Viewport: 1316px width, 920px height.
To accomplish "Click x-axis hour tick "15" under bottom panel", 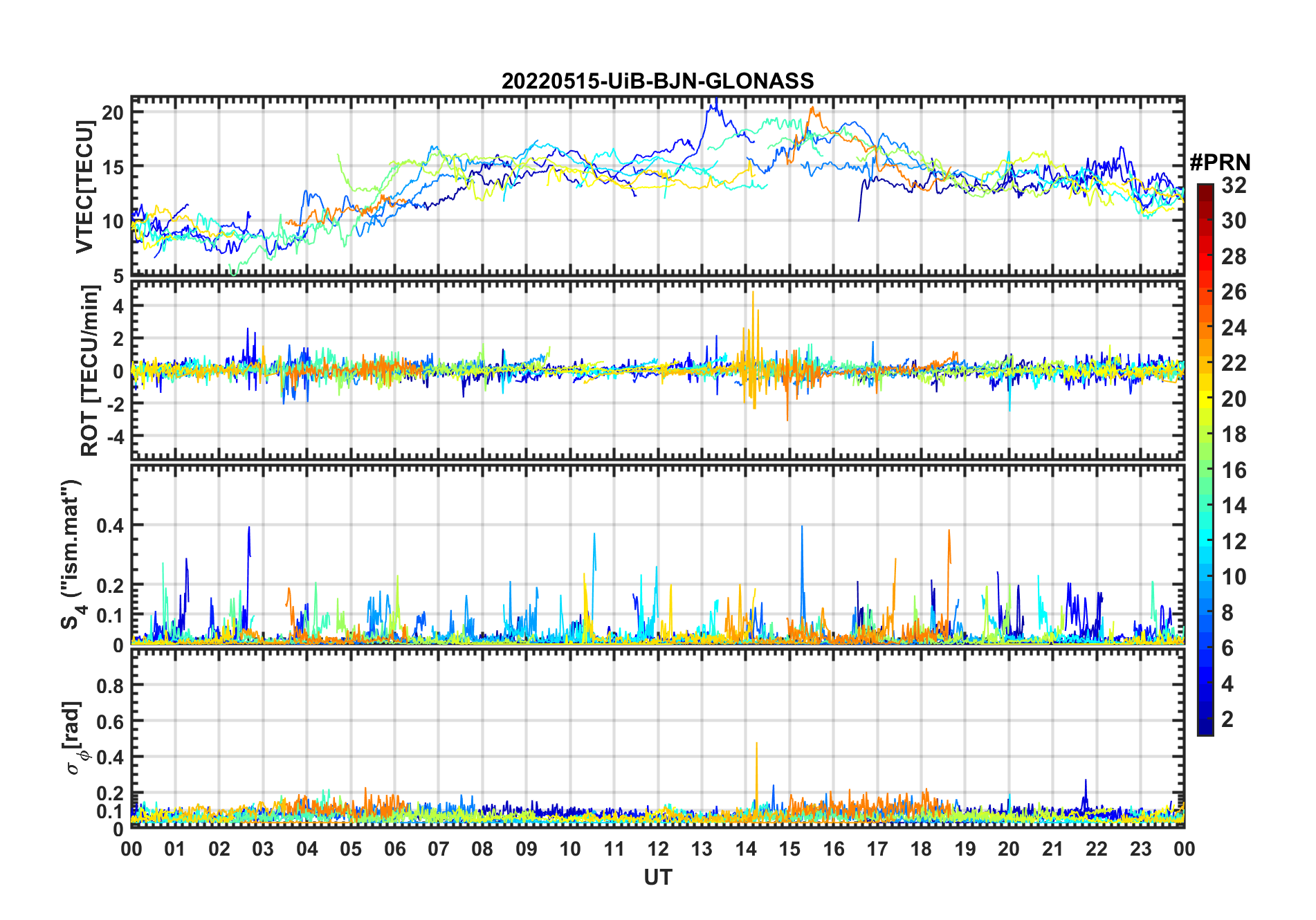I will (789, 849).
